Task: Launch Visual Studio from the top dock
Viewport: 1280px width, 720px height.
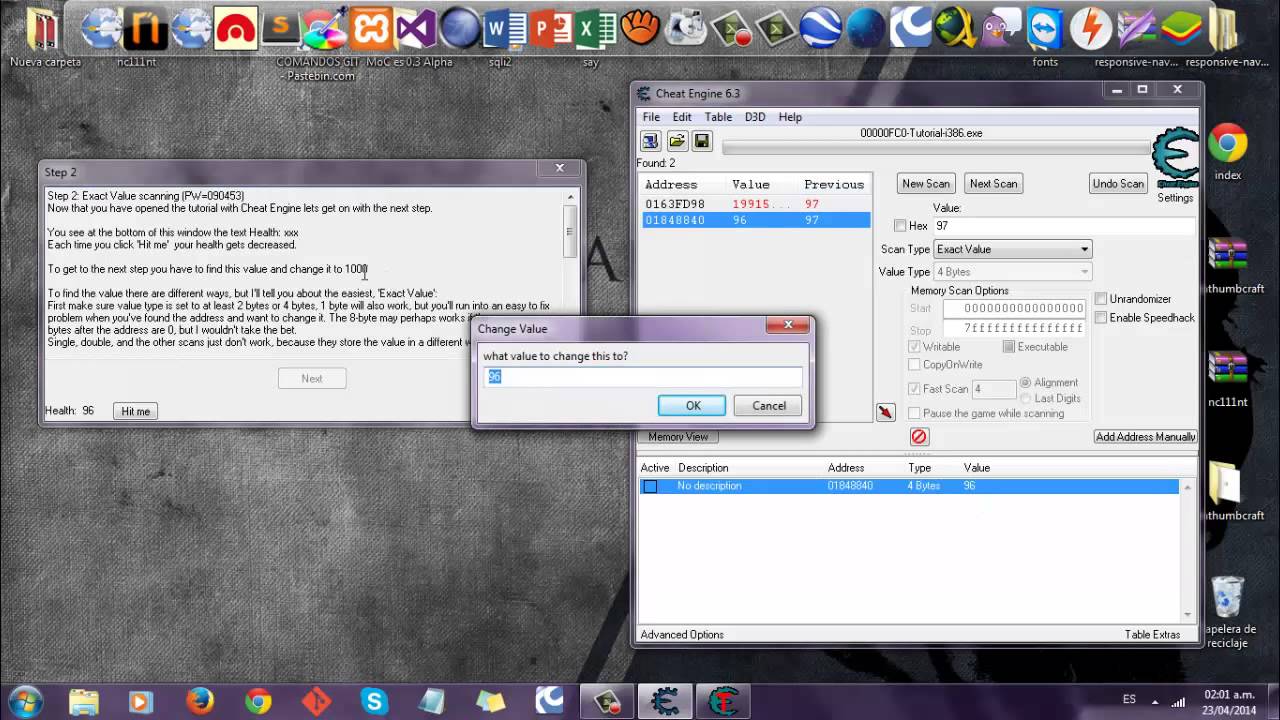Action: [417, 29]
